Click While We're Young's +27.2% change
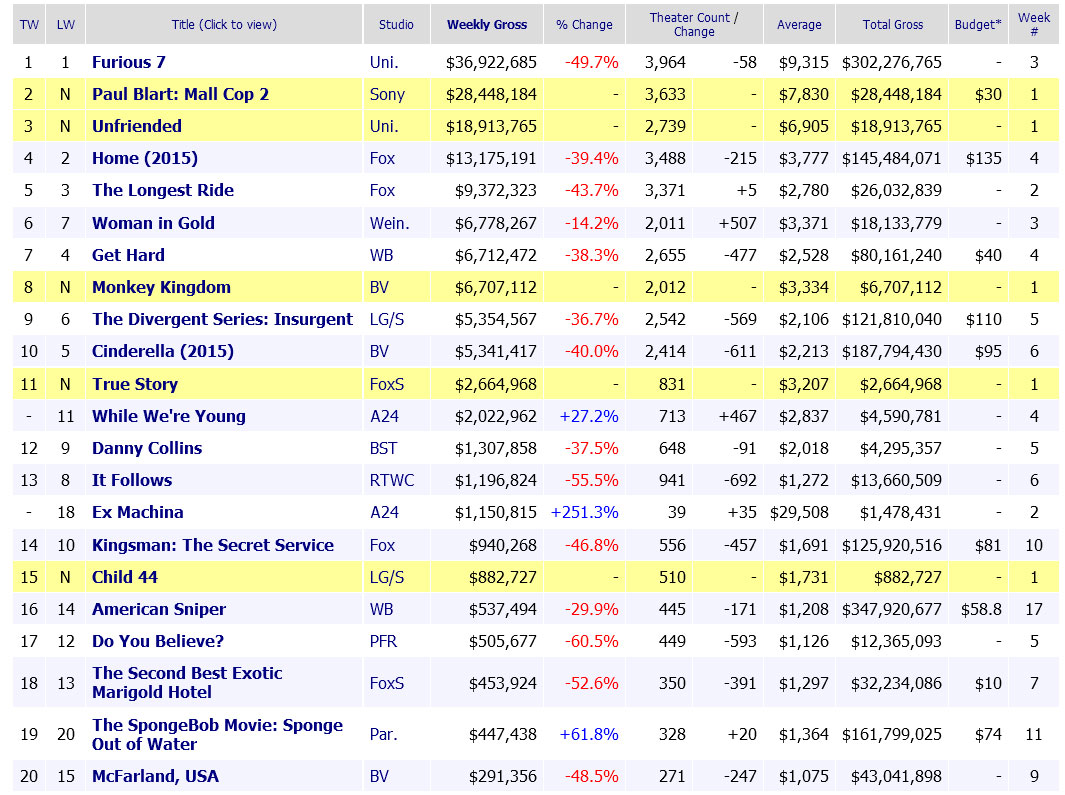The width and height of the screenshot is (1065, 795). (589, 416)
